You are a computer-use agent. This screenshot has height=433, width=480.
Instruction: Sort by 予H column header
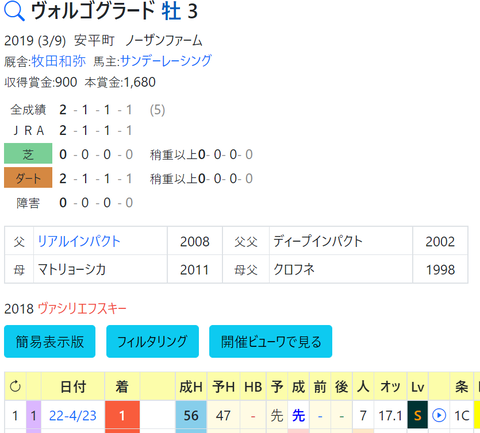coord(223,387)
